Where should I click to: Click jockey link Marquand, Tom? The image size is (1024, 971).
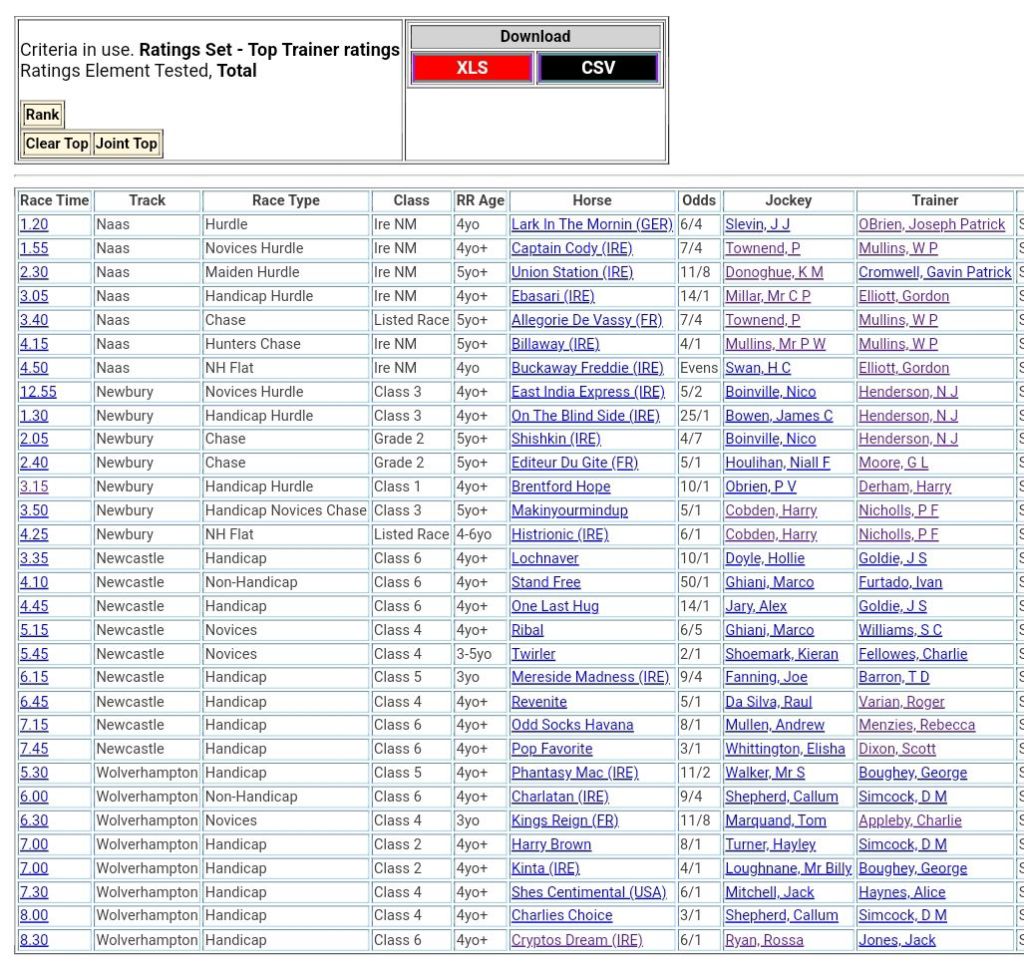(x=775, y=821)
